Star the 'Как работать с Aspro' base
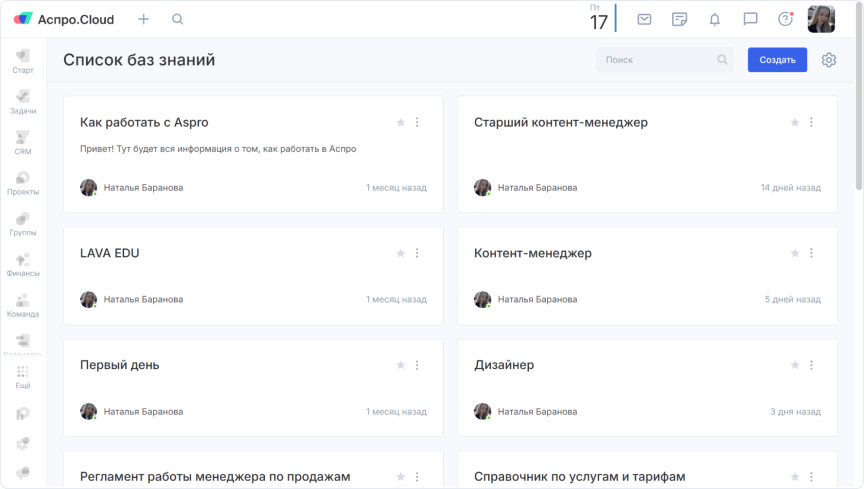864x489 pixels. pos(401,122)
